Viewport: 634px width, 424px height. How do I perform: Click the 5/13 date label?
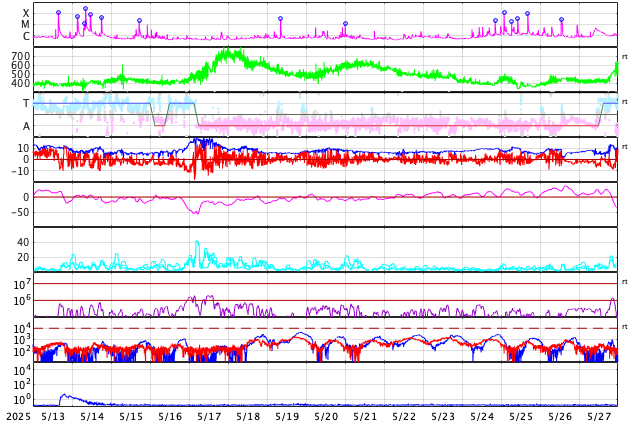point(53,416)
